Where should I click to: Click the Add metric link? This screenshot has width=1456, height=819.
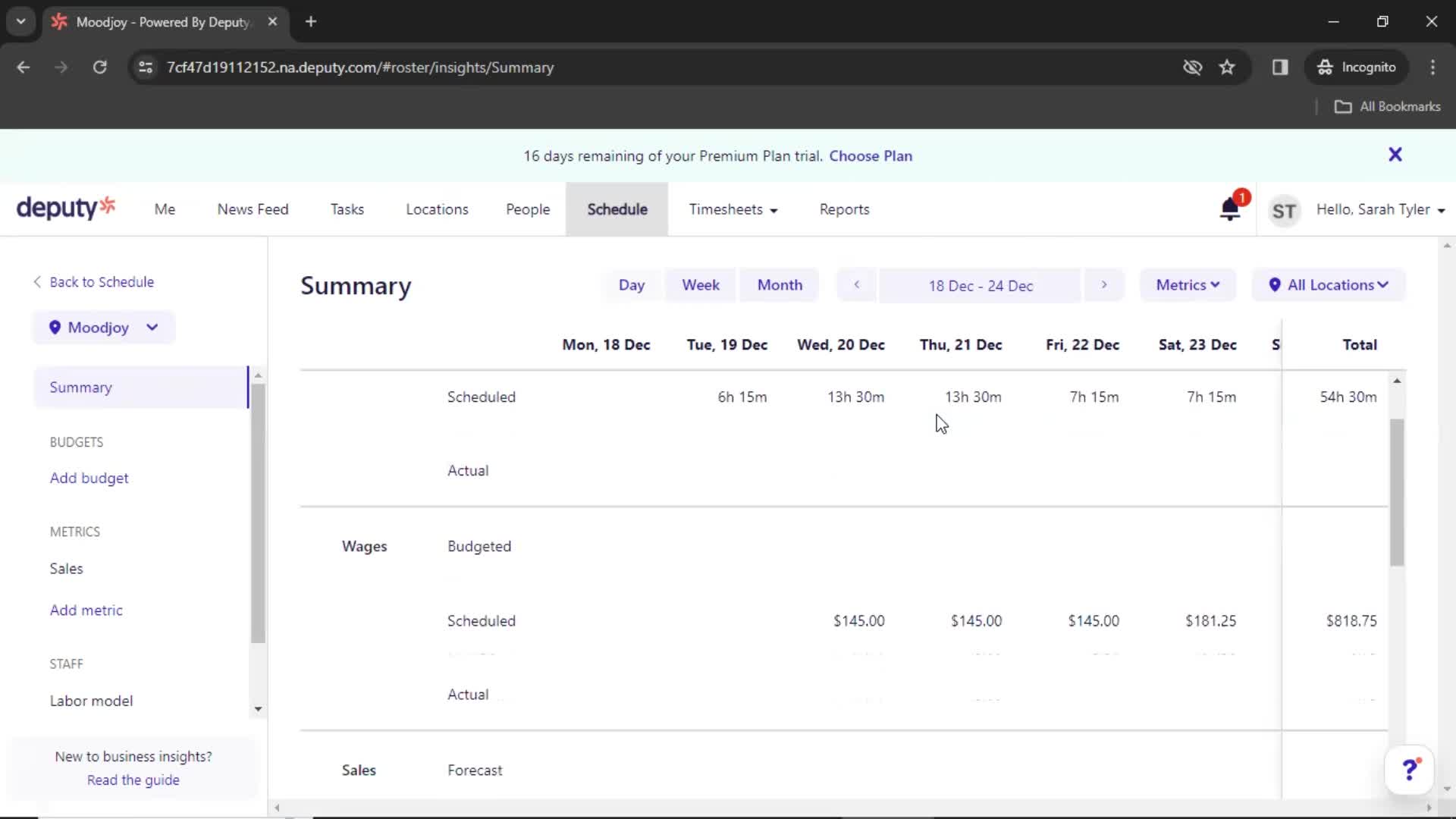click(x=86, y=610)
